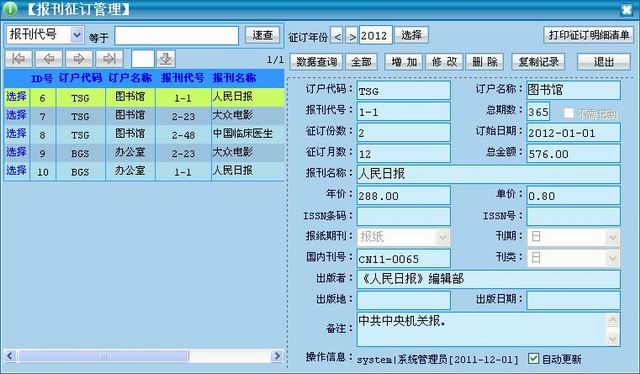Toggle the 自动更新 checkbox
640x374 pixels.
533,358
